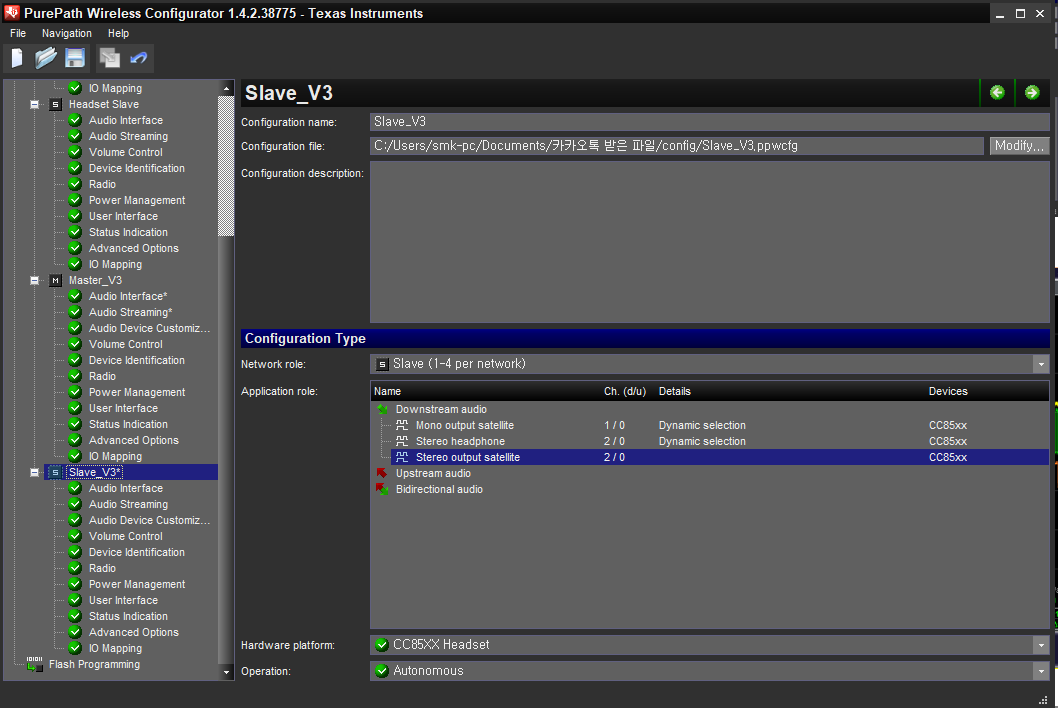Click the Downstream audio green arrow icon
Image resolution: width=1058 pixels, height=708 pixels.
(383, 409)
